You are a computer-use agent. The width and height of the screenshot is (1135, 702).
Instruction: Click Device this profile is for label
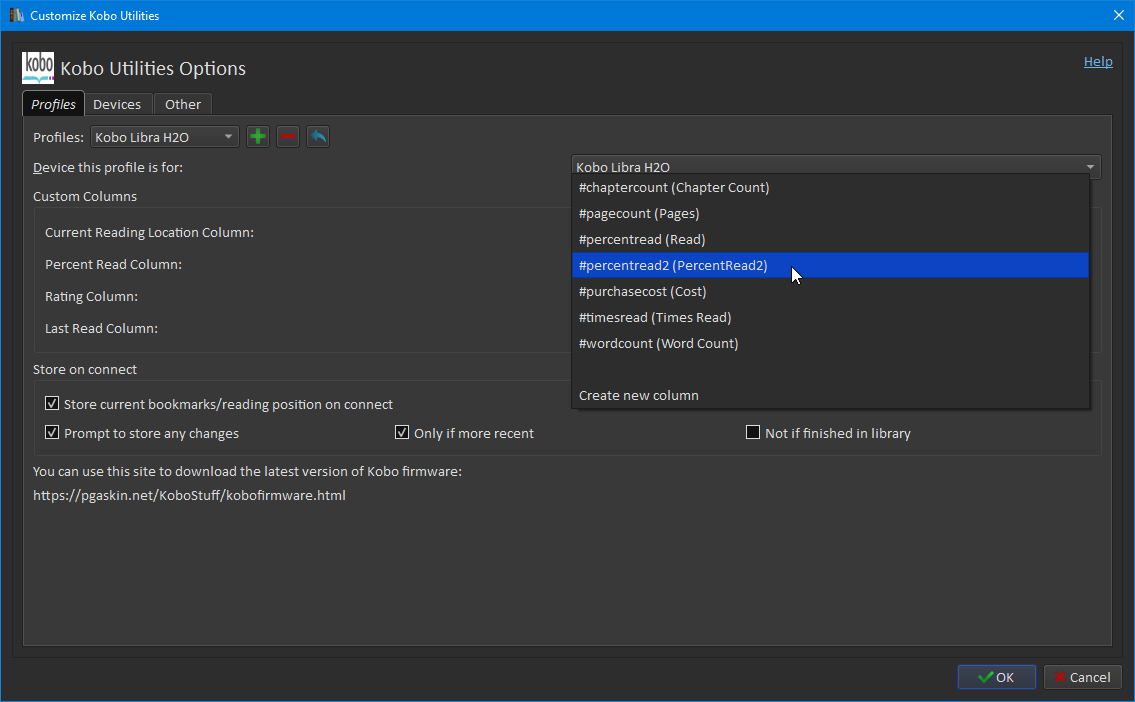click(x=108, y=167)
